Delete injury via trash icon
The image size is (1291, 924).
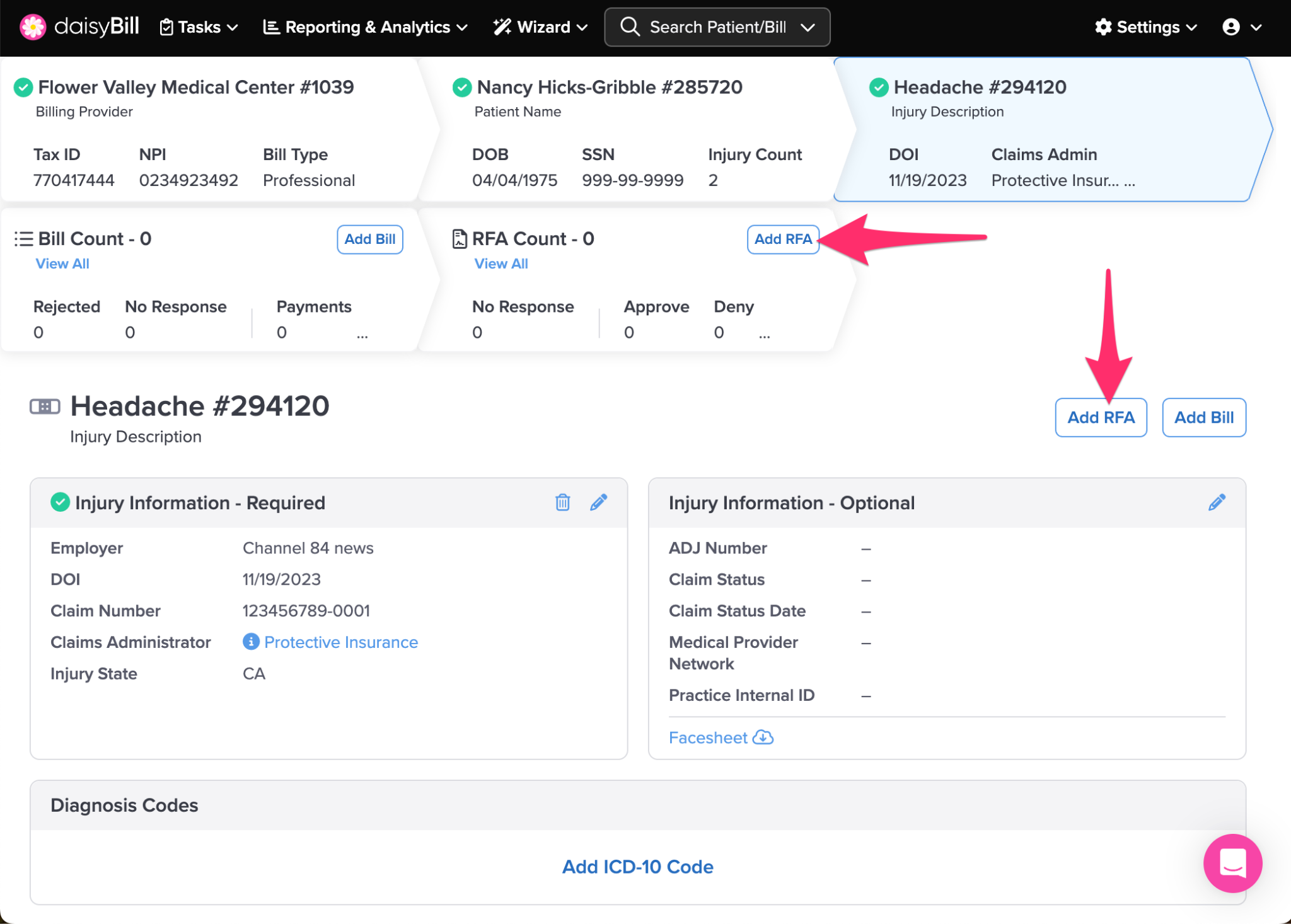click(x=562, y=502)
